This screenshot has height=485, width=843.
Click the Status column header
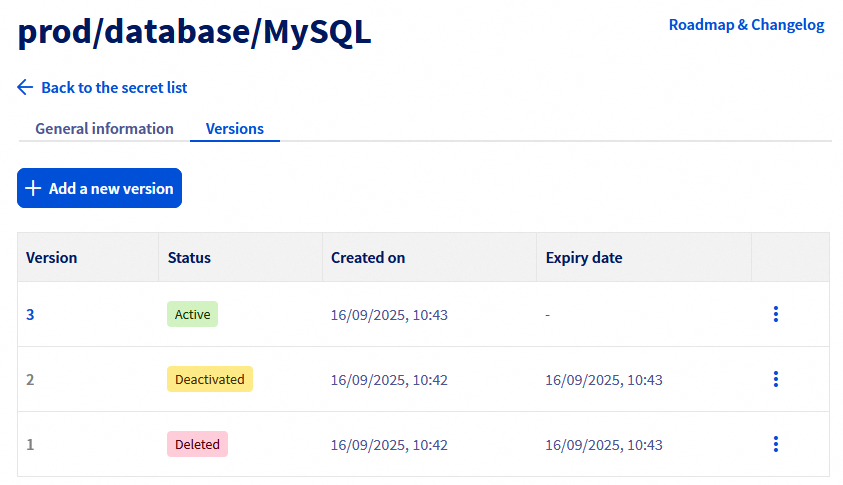[x=189, y=258]
